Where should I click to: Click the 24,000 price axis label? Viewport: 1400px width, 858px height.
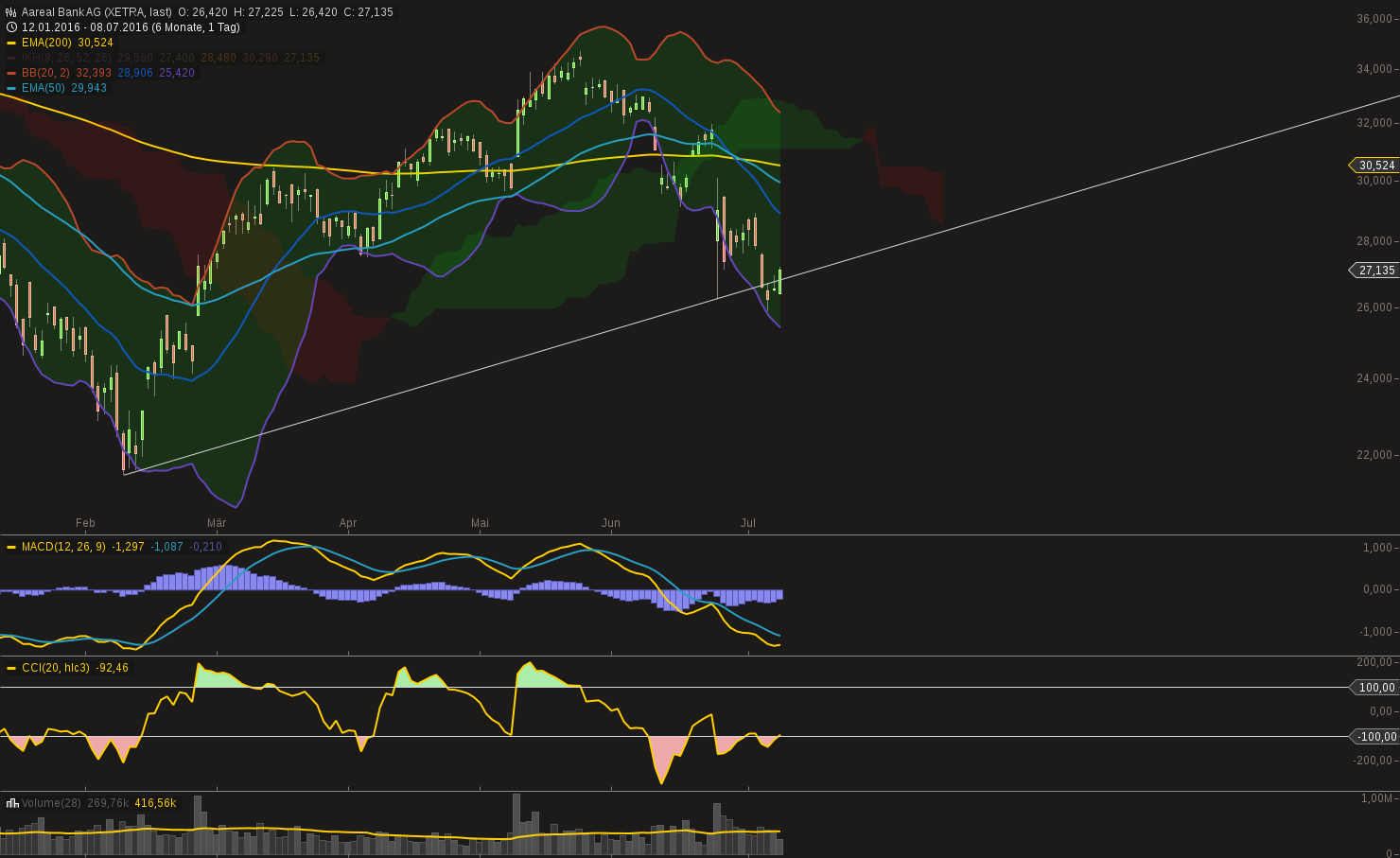(x=1374, y=378)
